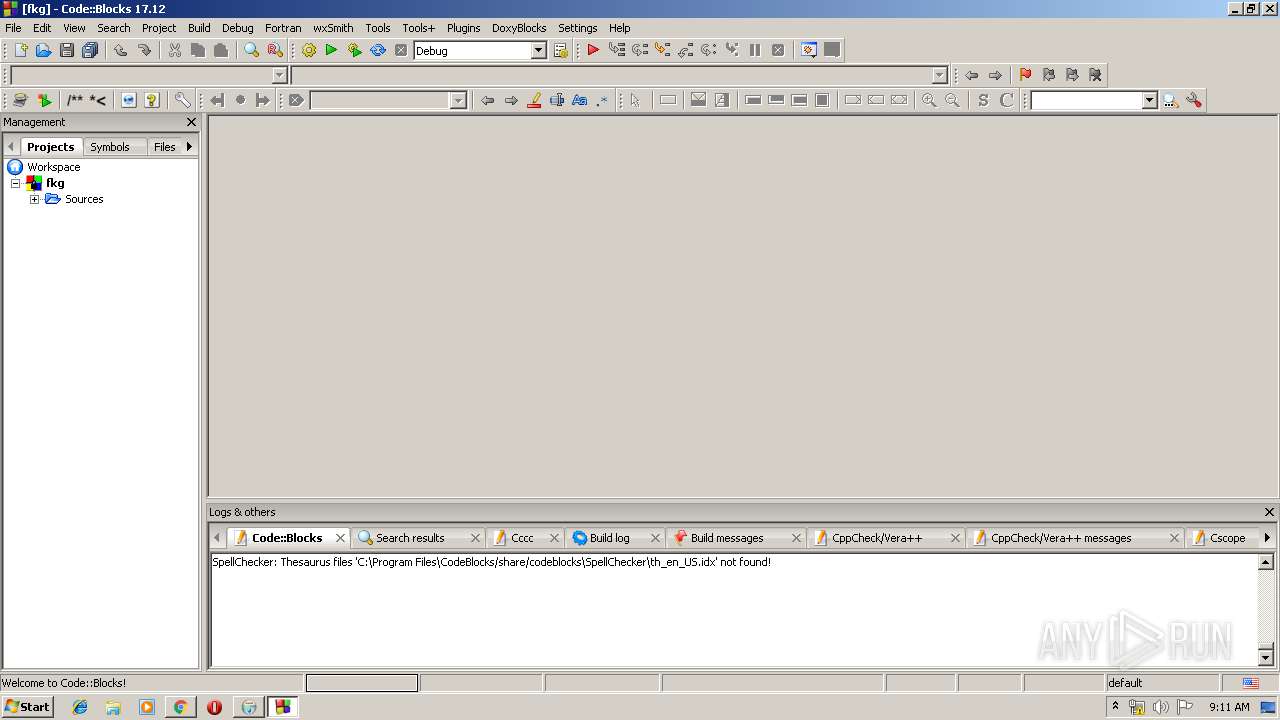
Task: Click the Highlight marker icon
Action: [534, 100]
